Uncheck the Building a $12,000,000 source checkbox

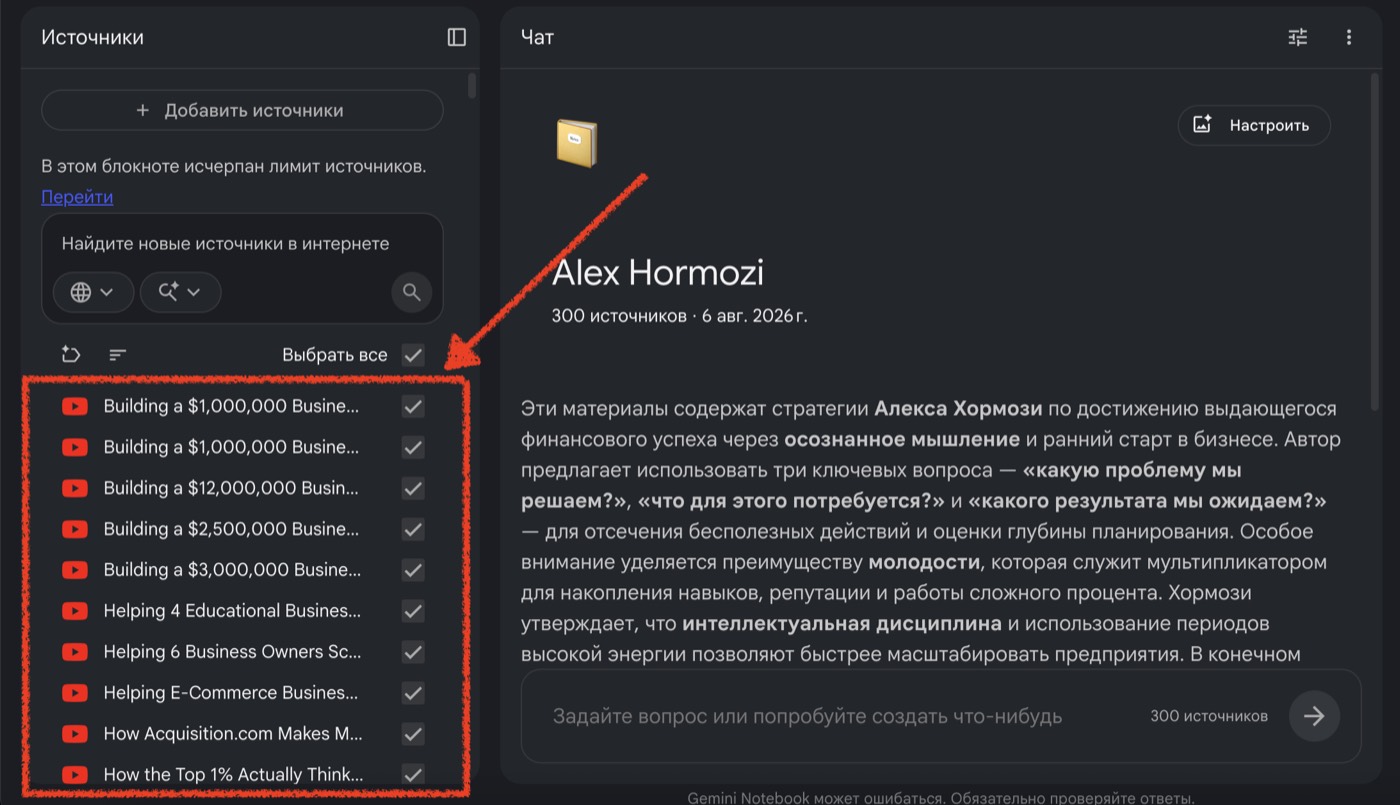pos(413,488)
